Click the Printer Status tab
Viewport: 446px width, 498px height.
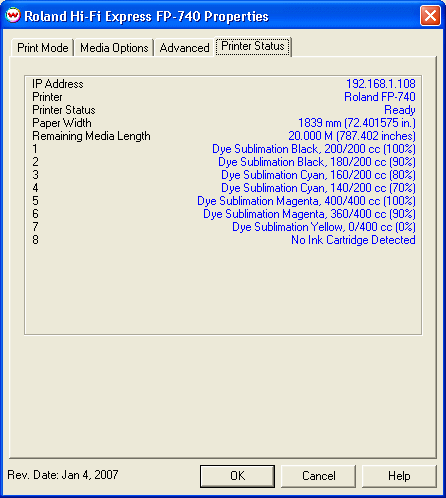[x=253, y=46]
